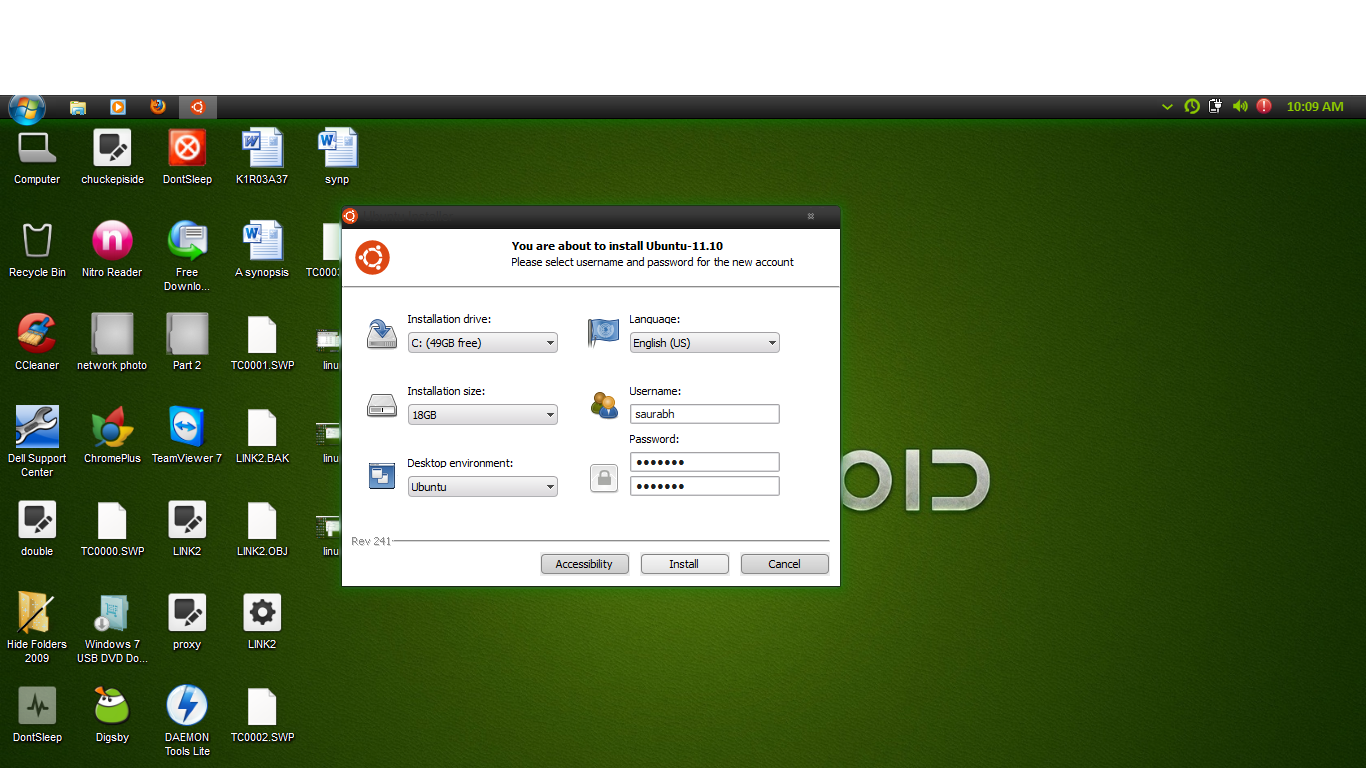Select the LINK2 icon with the gear
The image size is (1366, 768).
pos(262,622)
